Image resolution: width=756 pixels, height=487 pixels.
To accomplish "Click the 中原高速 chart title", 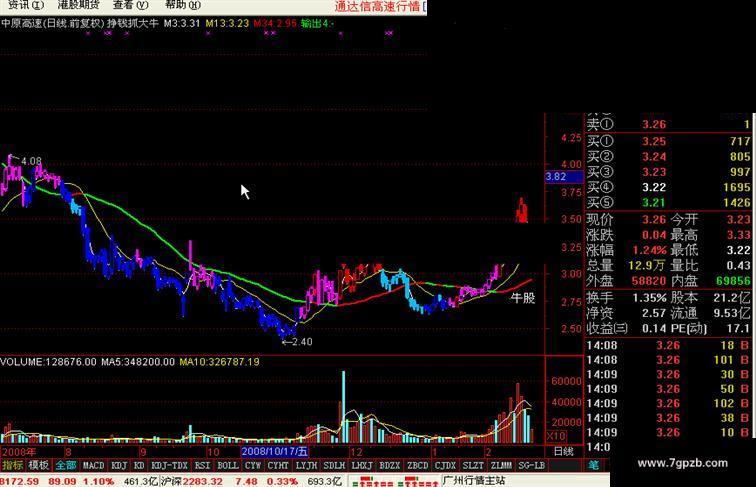I will 22,23.
